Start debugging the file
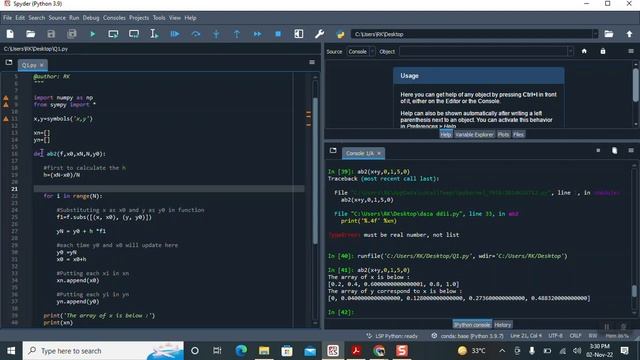 coord(175,34)
